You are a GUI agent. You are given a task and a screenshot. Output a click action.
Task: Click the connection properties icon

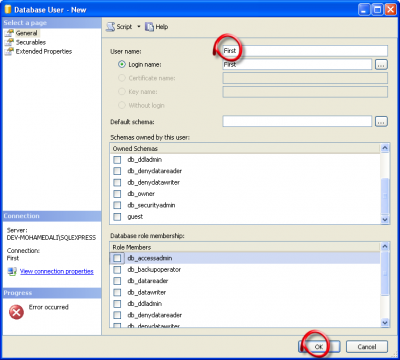(x=12, y=271)
